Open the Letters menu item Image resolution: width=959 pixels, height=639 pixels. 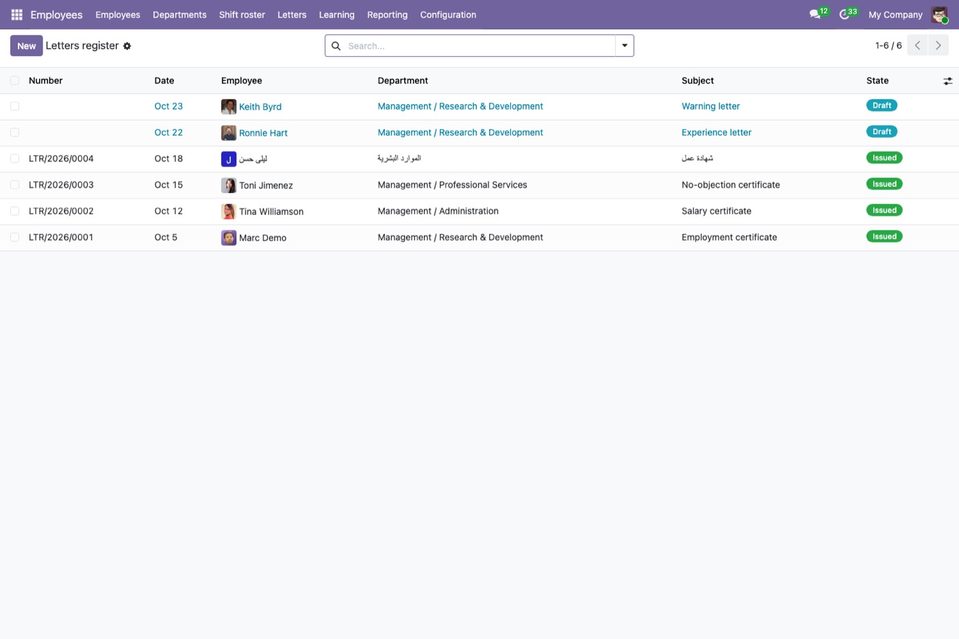(292, 15)
